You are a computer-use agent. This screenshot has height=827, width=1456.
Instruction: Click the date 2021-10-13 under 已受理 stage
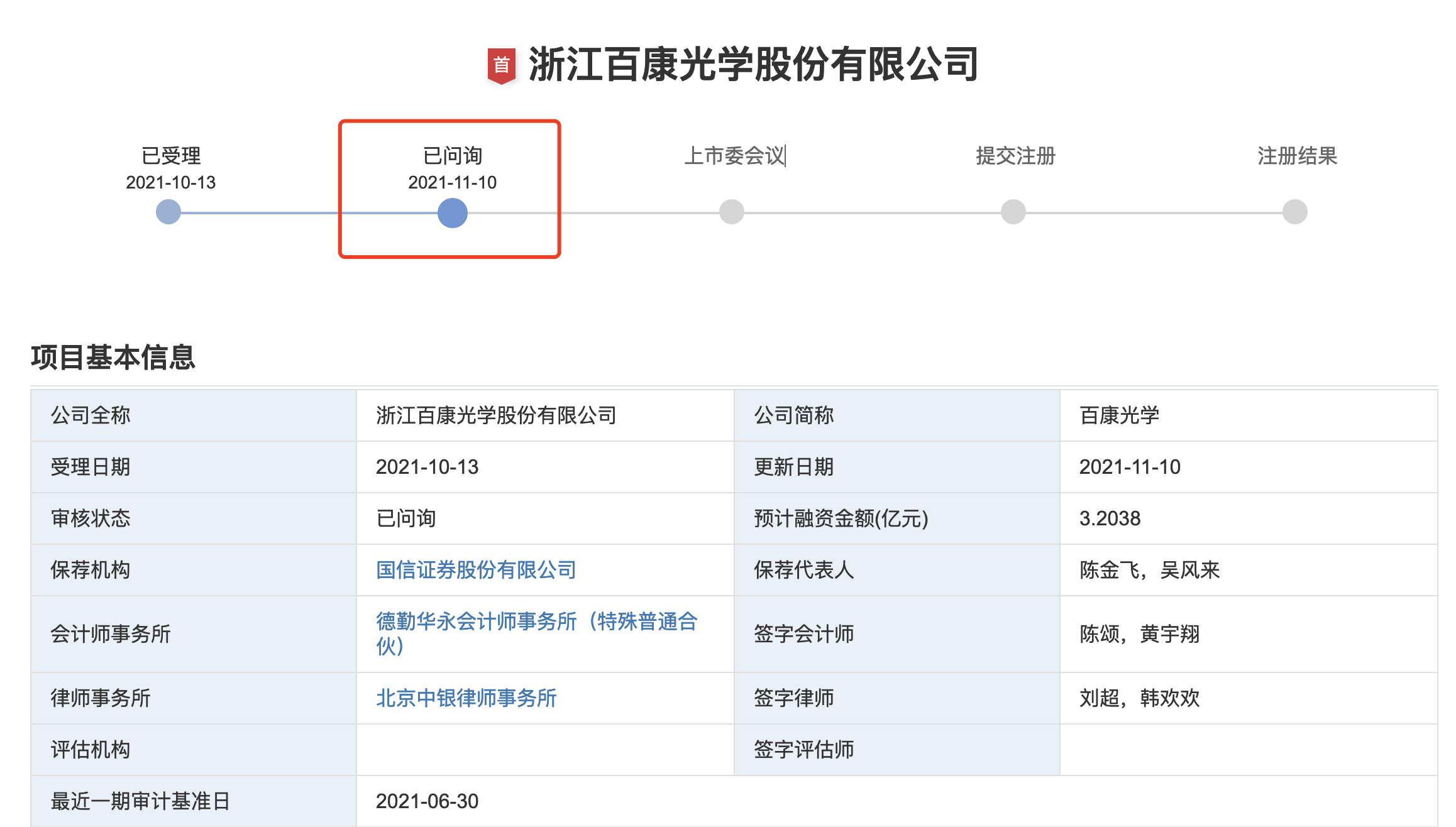click(x=171, y=182)
